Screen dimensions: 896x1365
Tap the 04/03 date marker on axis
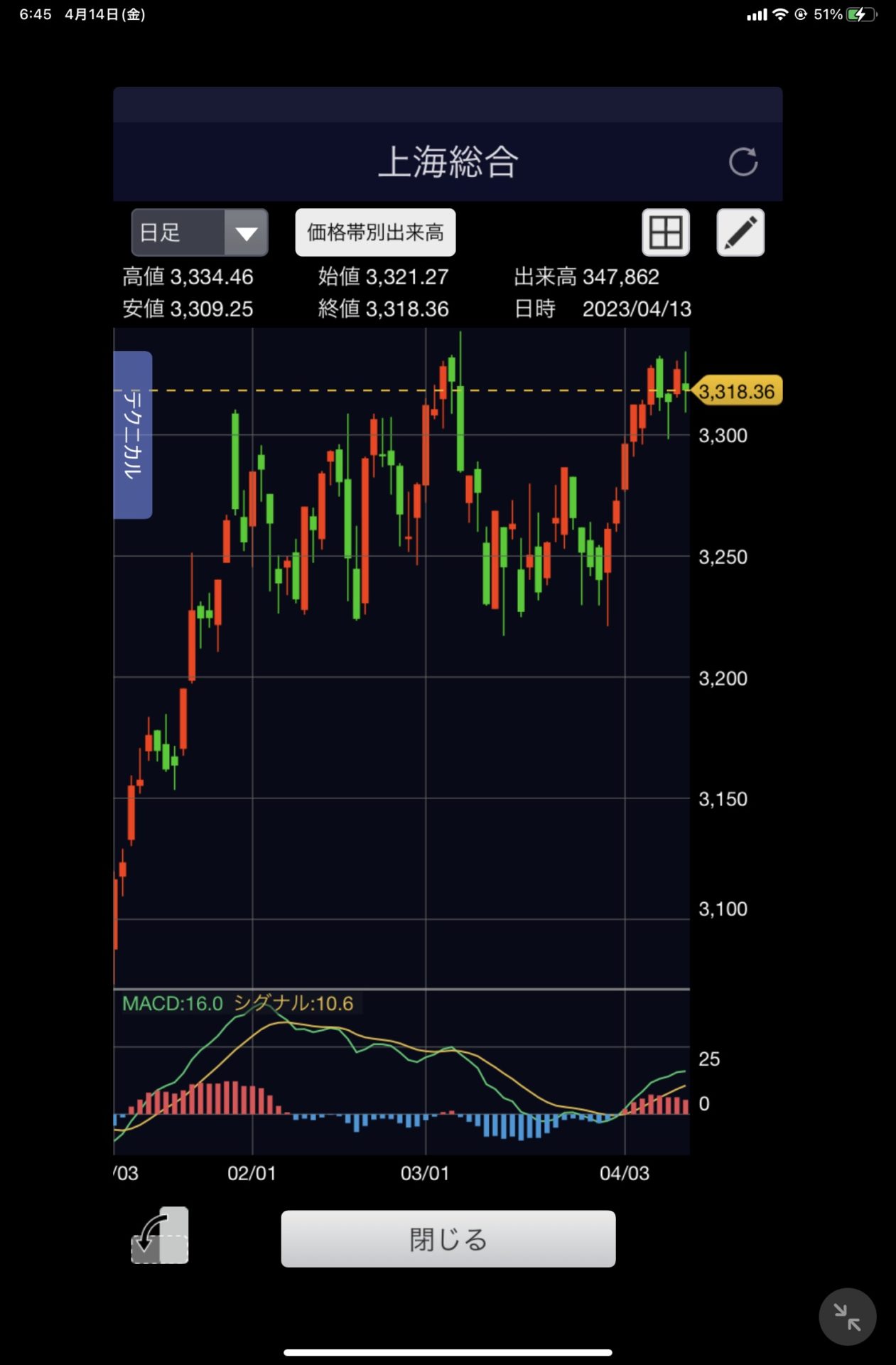coord(624,1173)
